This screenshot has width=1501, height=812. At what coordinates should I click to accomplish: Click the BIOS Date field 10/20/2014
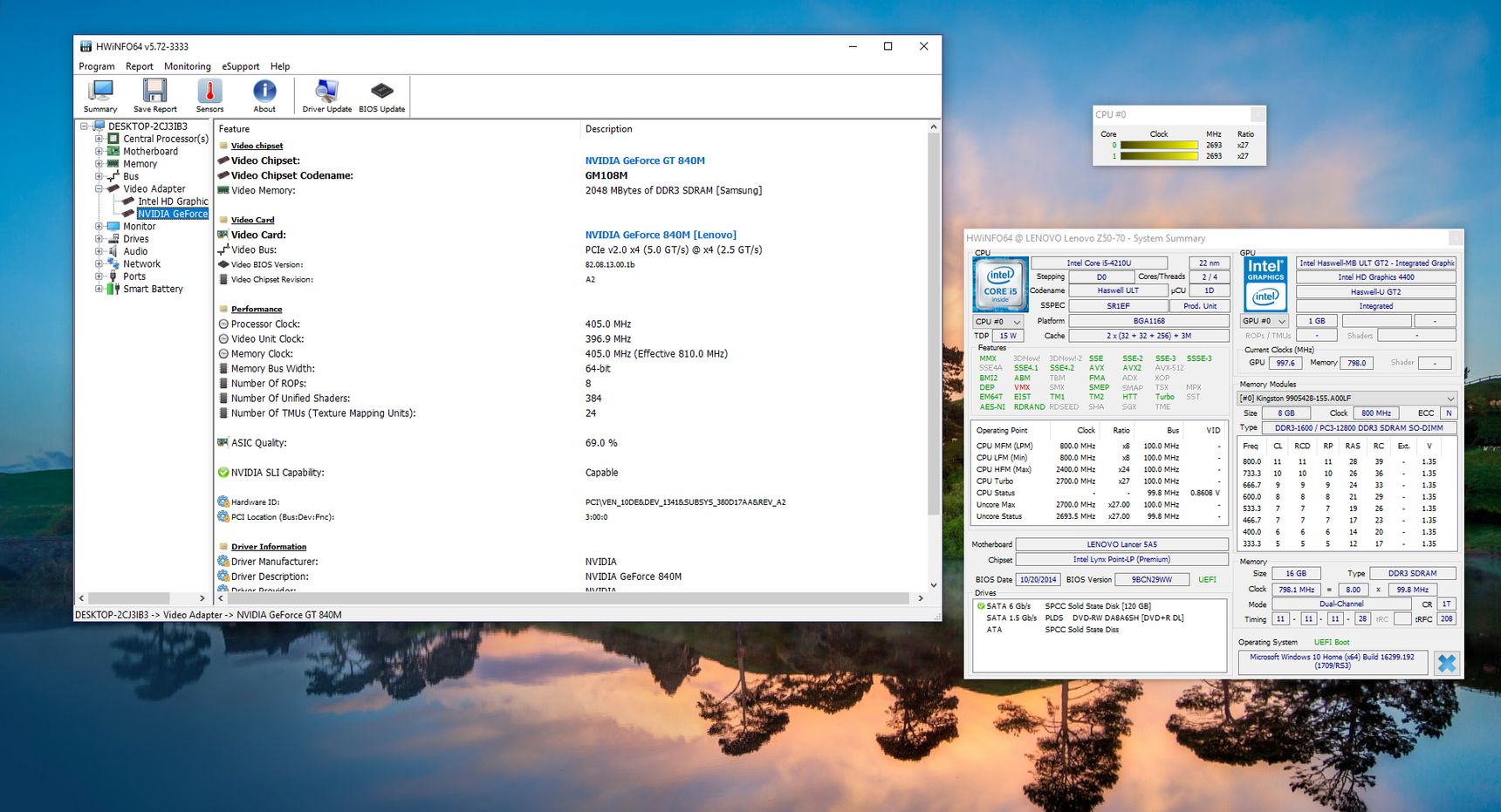coord(1038,579)
